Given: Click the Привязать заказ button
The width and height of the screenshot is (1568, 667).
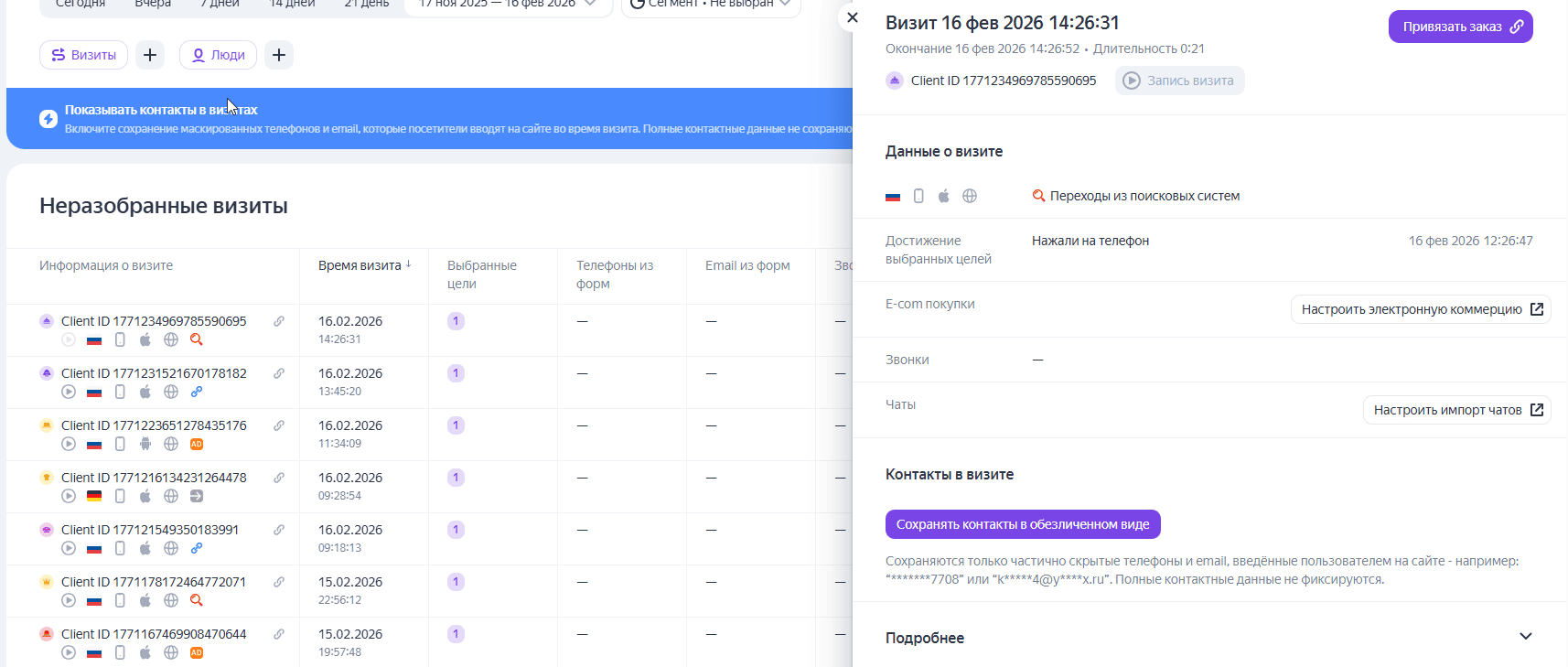Looking at the screenshot, I should (x=1460, y=27).
